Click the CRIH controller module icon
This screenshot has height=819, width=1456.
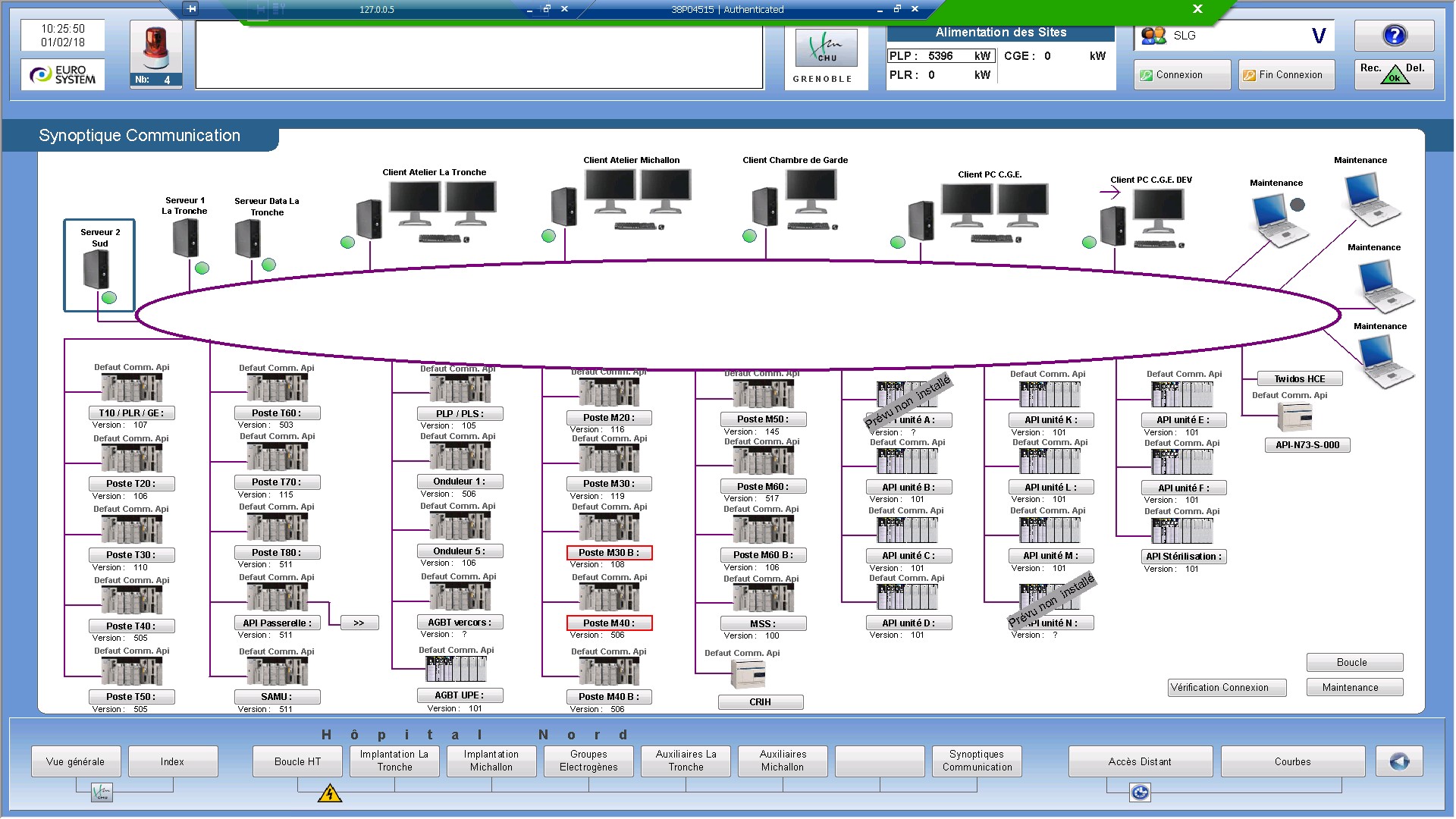point(748,674)
